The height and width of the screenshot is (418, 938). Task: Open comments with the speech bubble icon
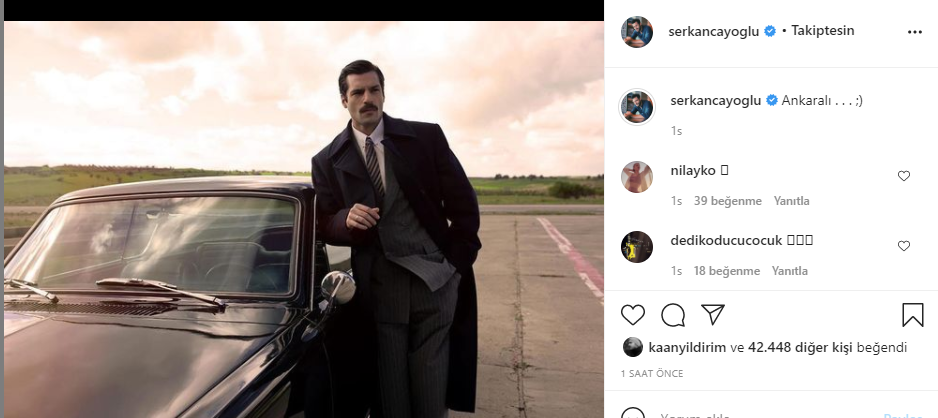(673, 315)
